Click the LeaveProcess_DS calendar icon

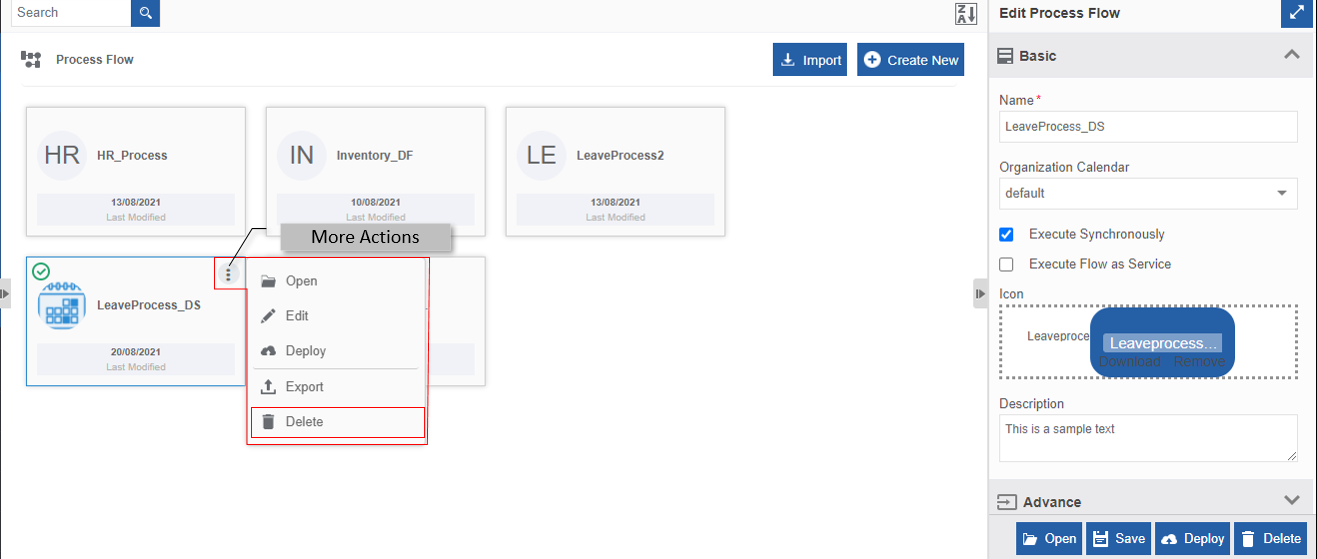coord(61,305)
